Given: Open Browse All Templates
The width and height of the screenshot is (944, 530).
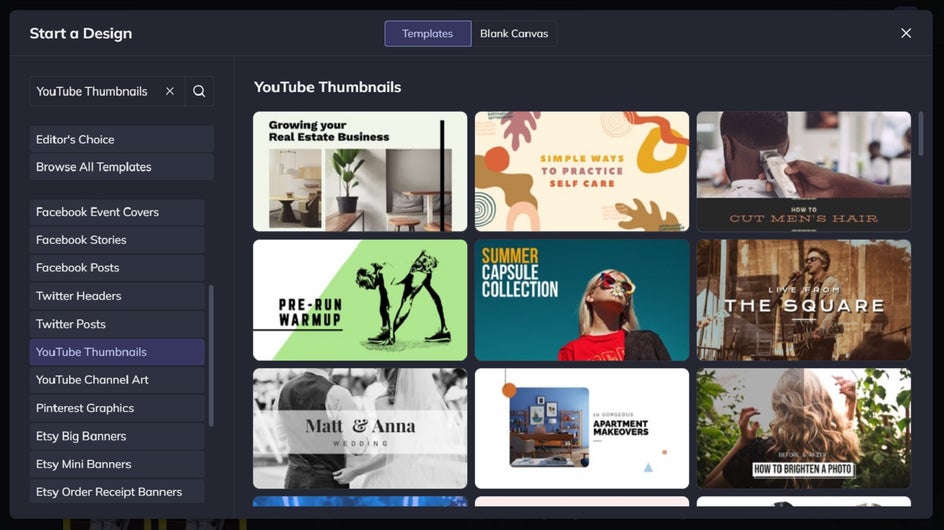Looking at the screenshot, I should point(121,167).
